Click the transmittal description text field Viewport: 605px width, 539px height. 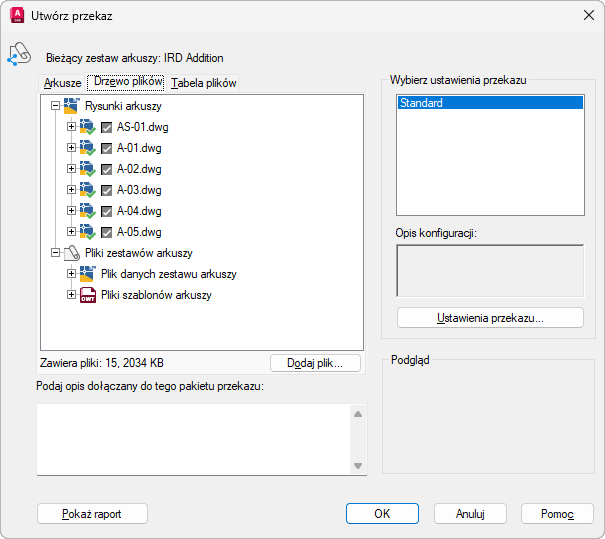point(192,438)
